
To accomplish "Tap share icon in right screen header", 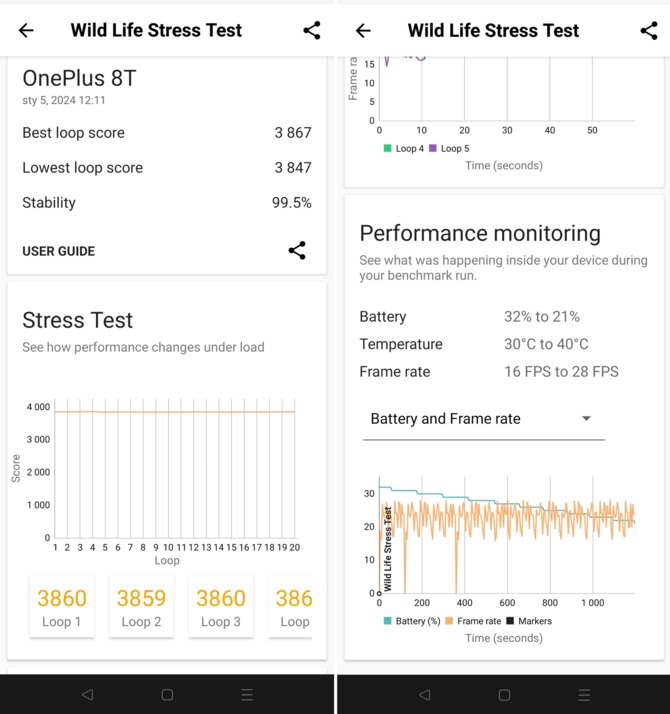I will coord(649,31).
